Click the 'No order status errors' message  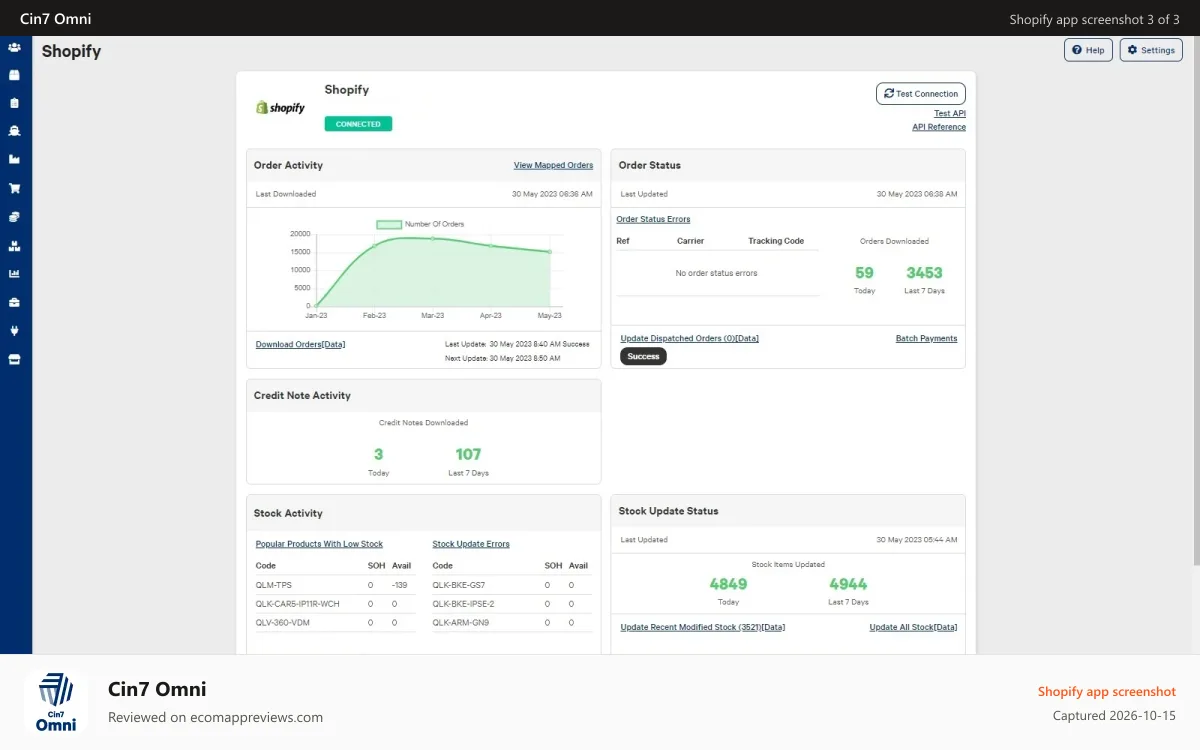coord(716,273)
